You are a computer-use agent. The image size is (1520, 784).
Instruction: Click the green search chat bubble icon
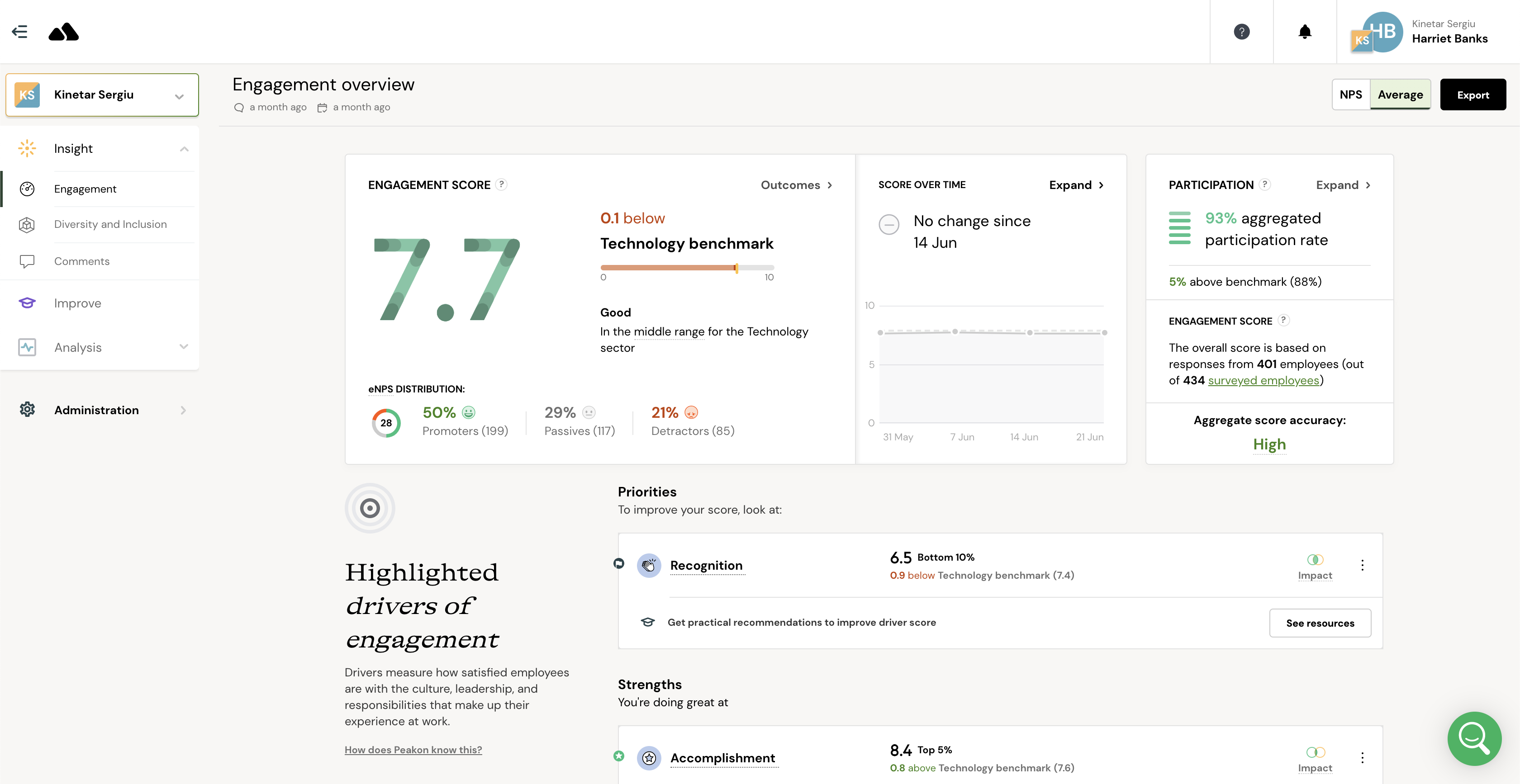click(x=1474, y=738)
